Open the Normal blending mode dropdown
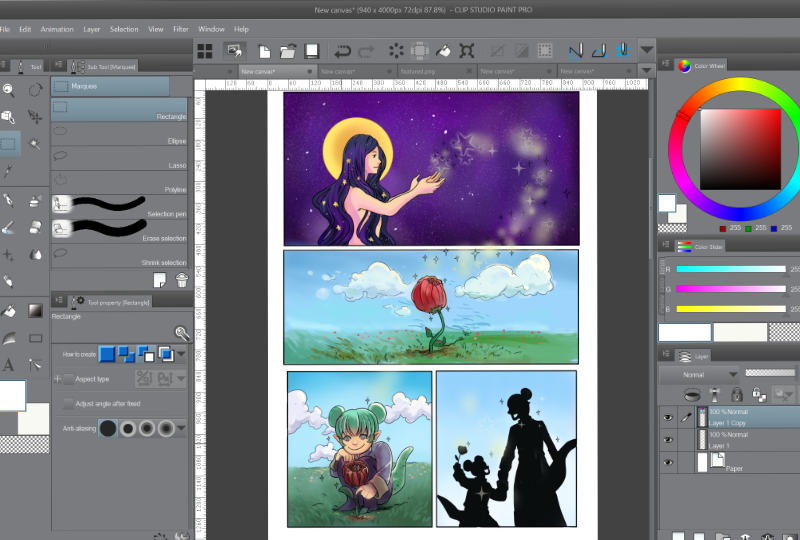800x540 pixels. (698, 375)
